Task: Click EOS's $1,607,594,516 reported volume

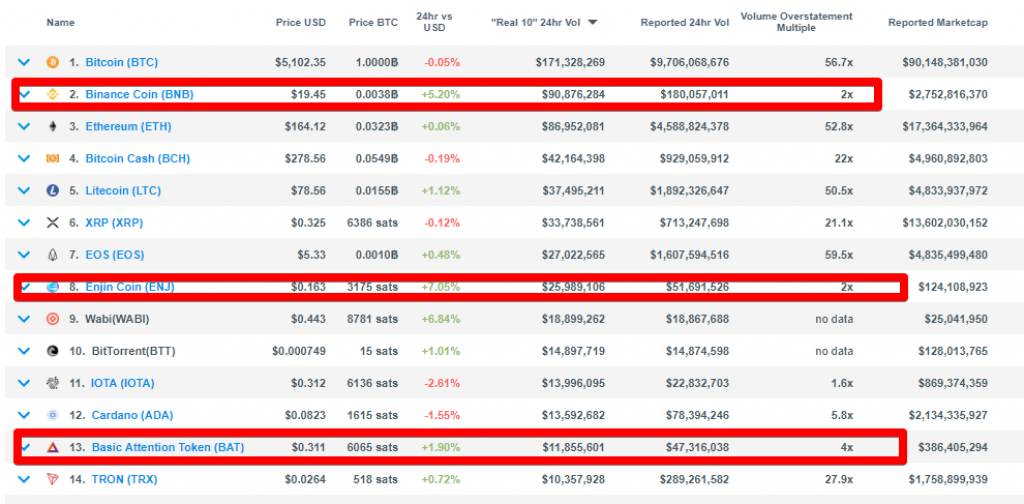Action: [x=690, y=255]
